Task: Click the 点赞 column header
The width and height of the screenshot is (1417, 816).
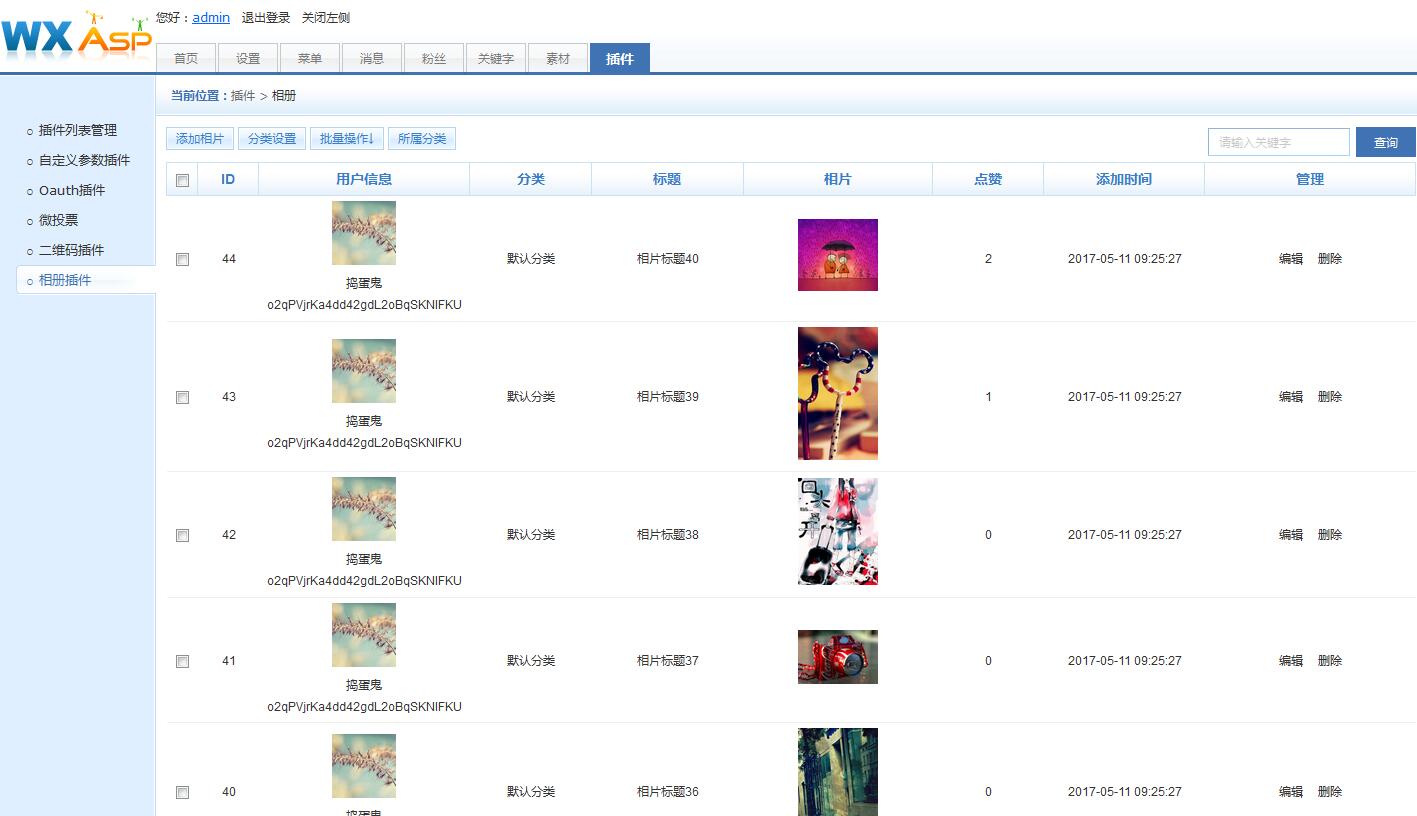Action: click(x=988, y=179)
